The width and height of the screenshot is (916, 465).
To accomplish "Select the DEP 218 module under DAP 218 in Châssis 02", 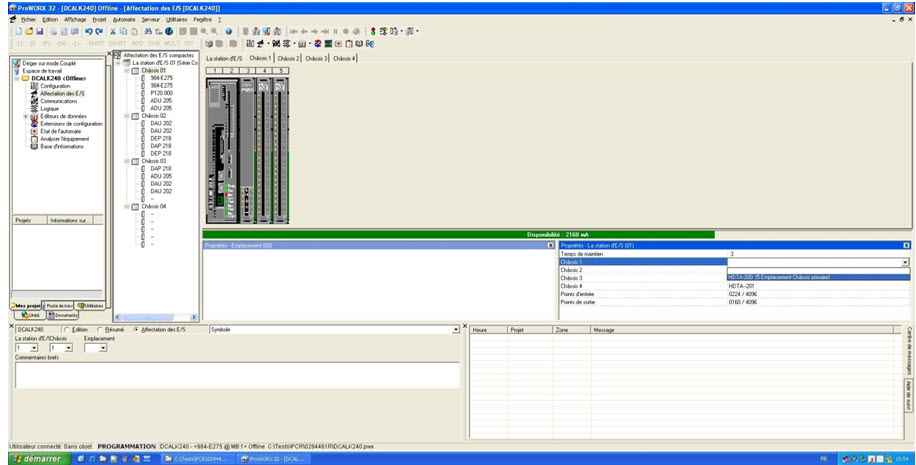I will point(161,153).
